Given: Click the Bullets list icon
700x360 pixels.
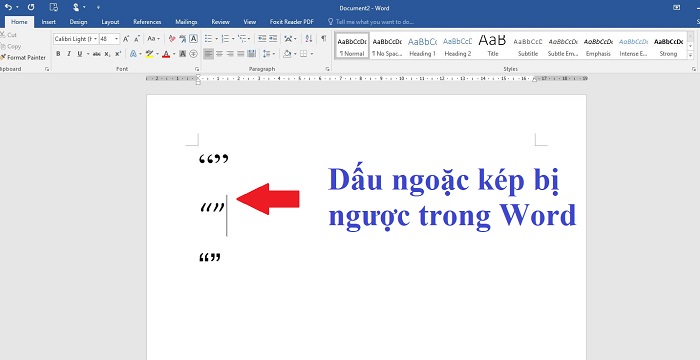Looking at the screenshot, I should point(208,39).
